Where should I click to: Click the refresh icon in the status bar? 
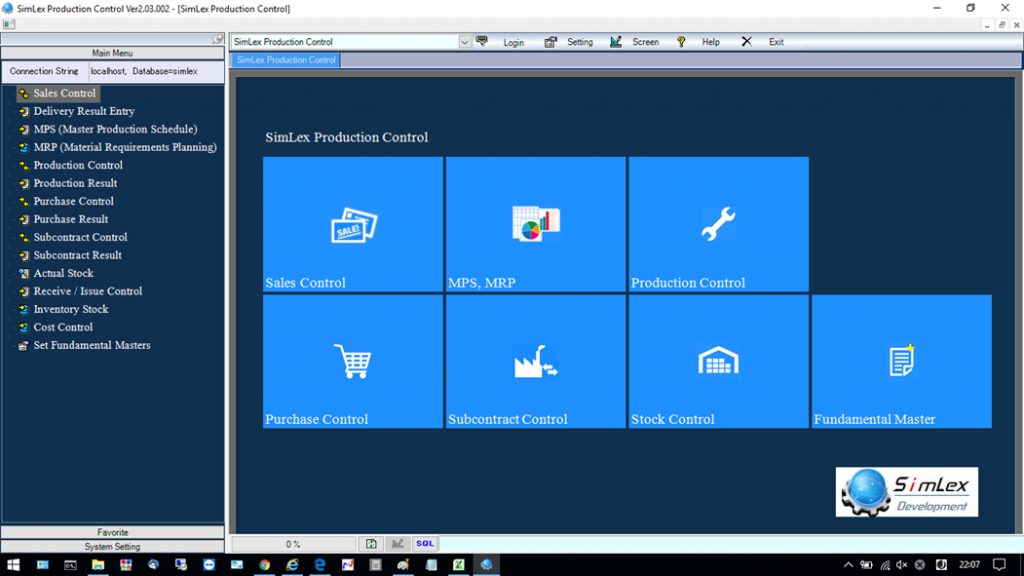coord(371,543)
